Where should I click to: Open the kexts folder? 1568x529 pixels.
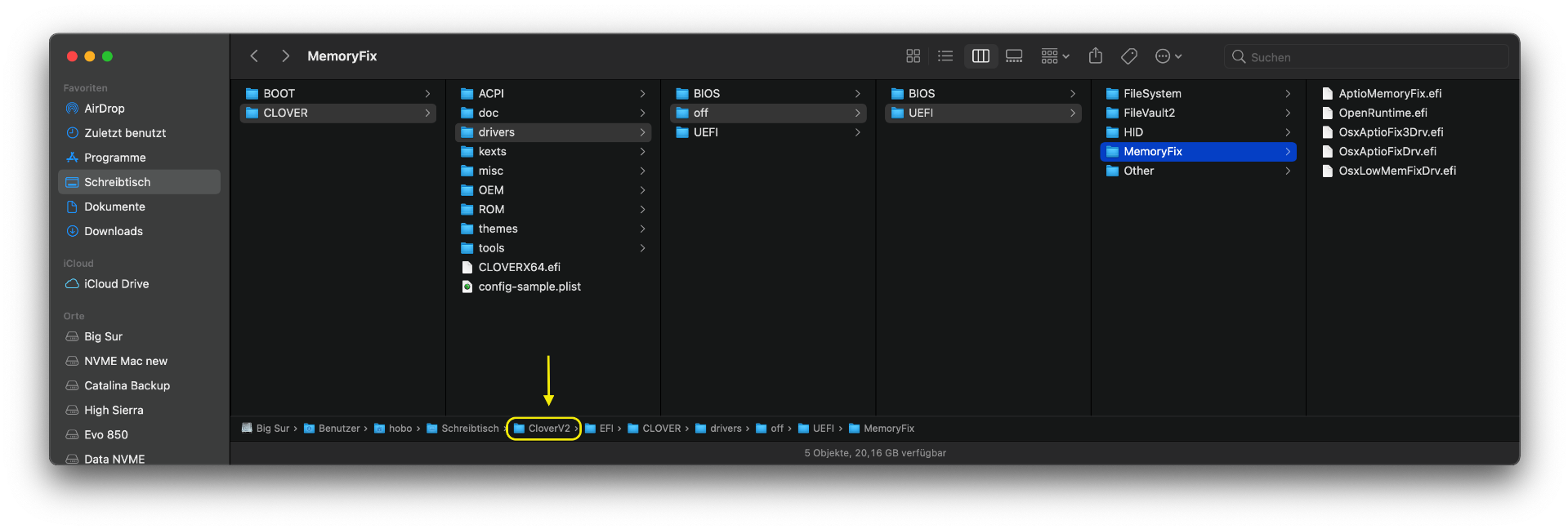click(492, 152)
